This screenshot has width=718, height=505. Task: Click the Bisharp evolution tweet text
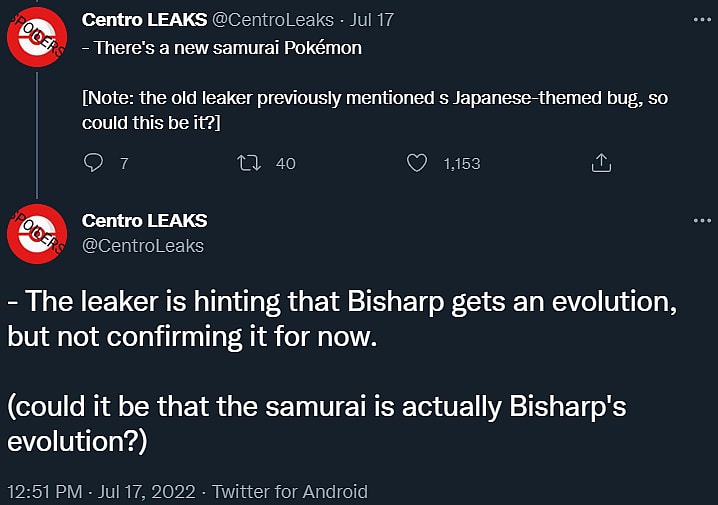point(340,318)
